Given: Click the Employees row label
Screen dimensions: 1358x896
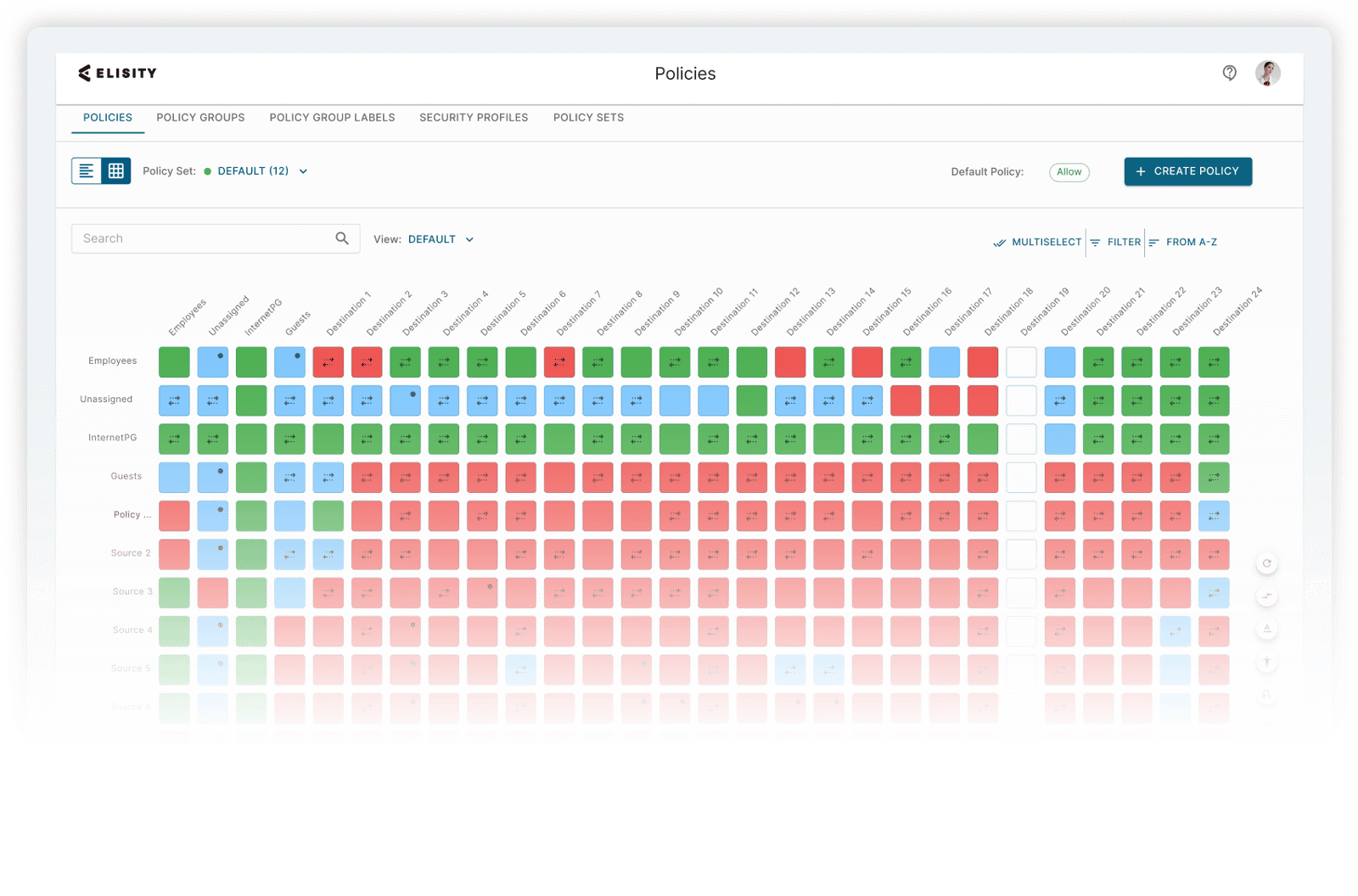Looking at the screenshot, I should pyautogui.click(x=112, y=361).
